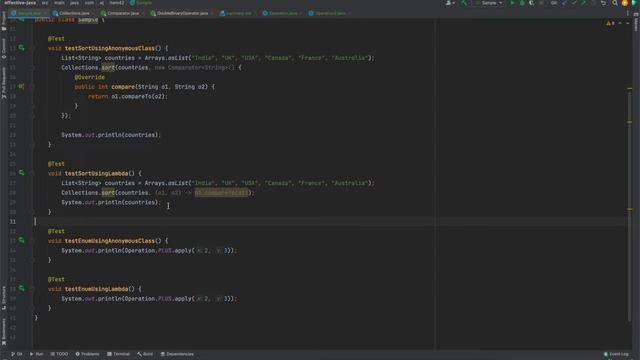Screen dimensions: 640x360
Task: Click the override gutter icon beside compare method
Action: click(21, 87)
